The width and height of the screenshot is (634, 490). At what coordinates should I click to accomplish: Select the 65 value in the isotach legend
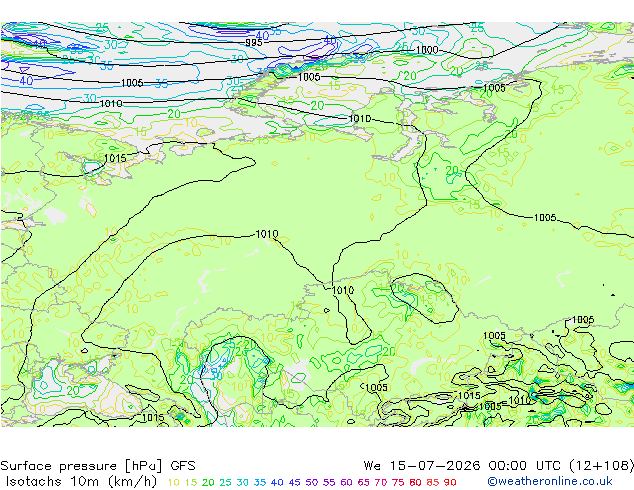click(363, 482)
